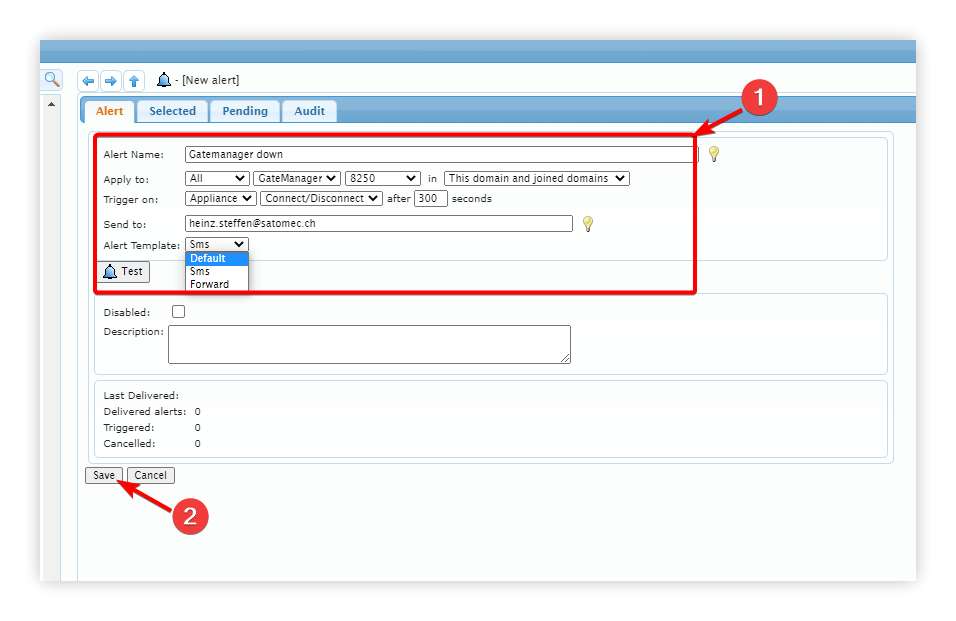Screen dimensions: 956x621
Task: Go up one level with up arrow
Action: (134, 80)
